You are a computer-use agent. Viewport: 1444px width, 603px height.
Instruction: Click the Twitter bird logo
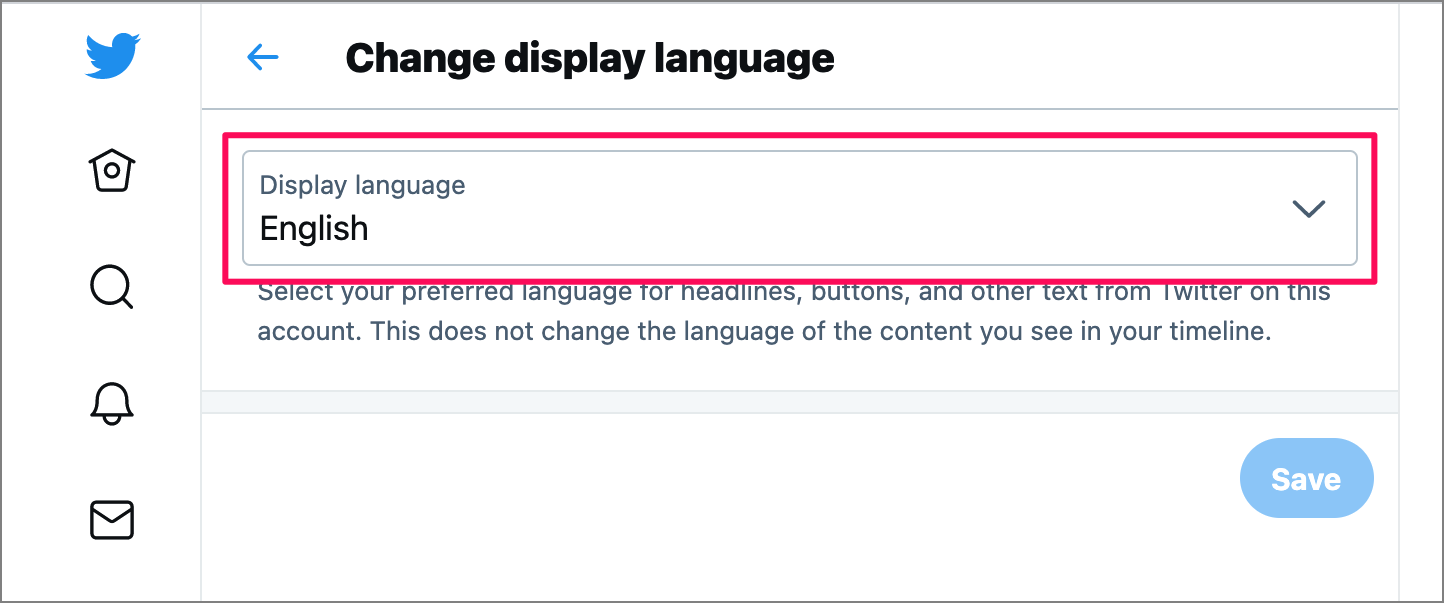(112, 57)
